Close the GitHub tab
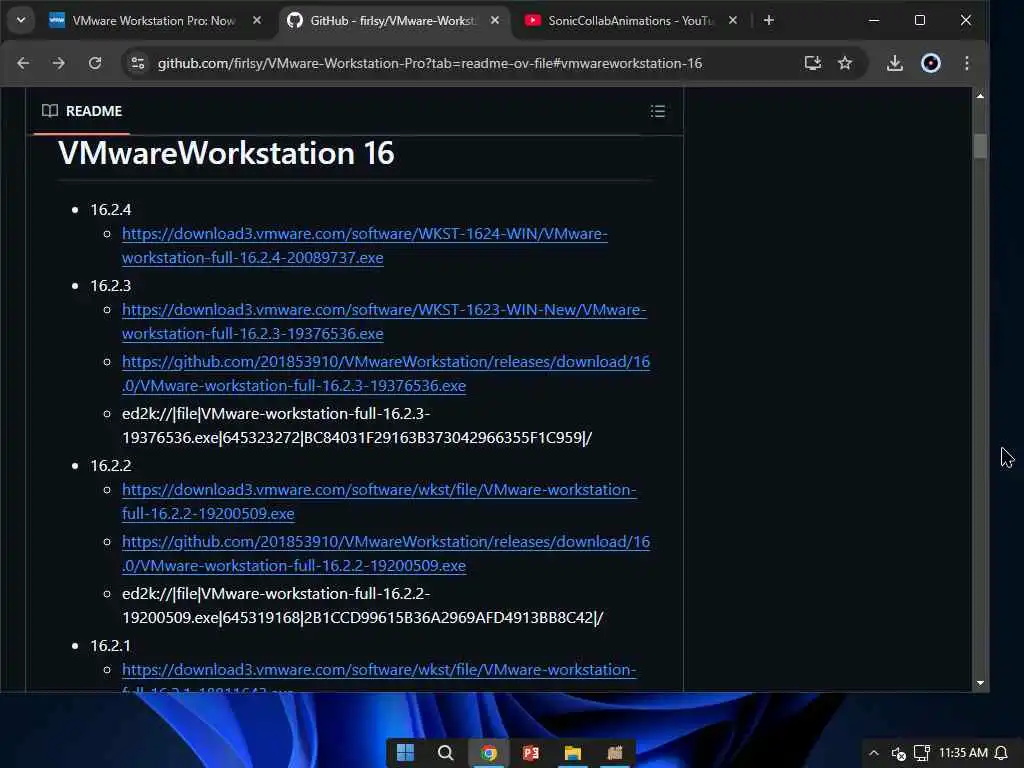The width and height of the screenshot is (1024, 768). coord(494,20)
